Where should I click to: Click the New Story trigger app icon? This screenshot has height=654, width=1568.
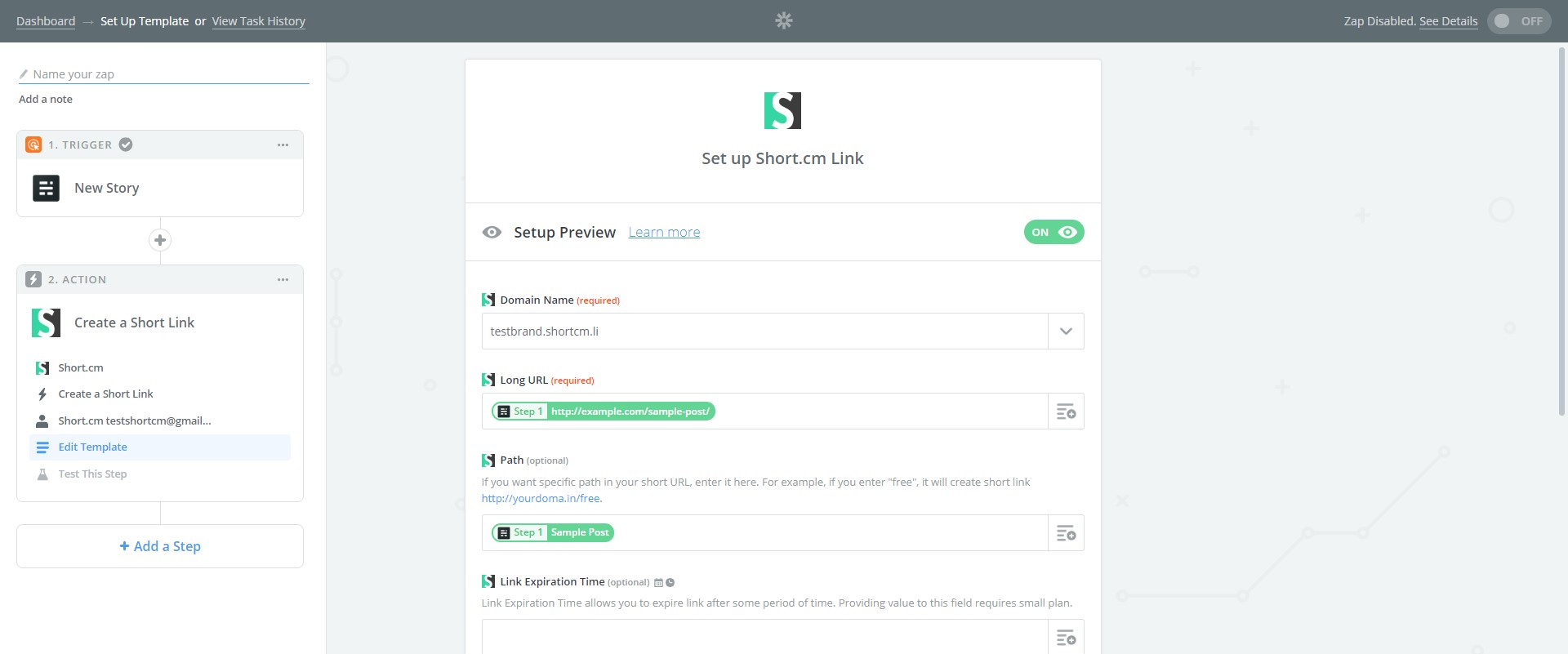[46, 188]
